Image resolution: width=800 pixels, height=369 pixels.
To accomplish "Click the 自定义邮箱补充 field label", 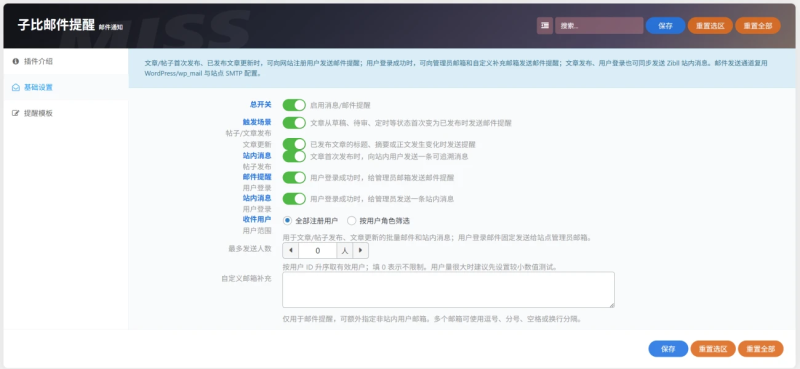I will 246,279.
